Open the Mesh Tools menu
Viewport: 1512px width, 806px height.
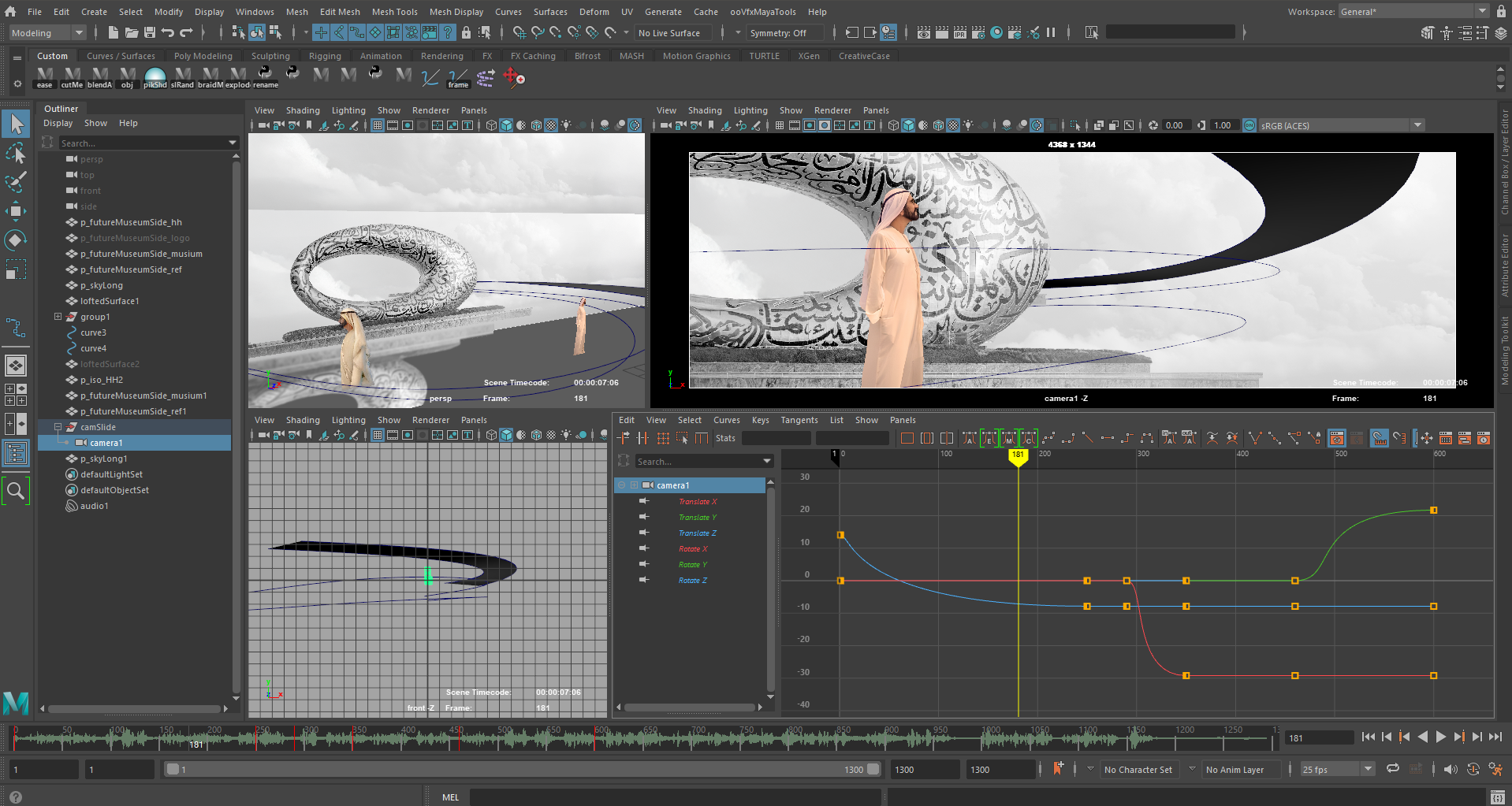click(x=394, y=12)
